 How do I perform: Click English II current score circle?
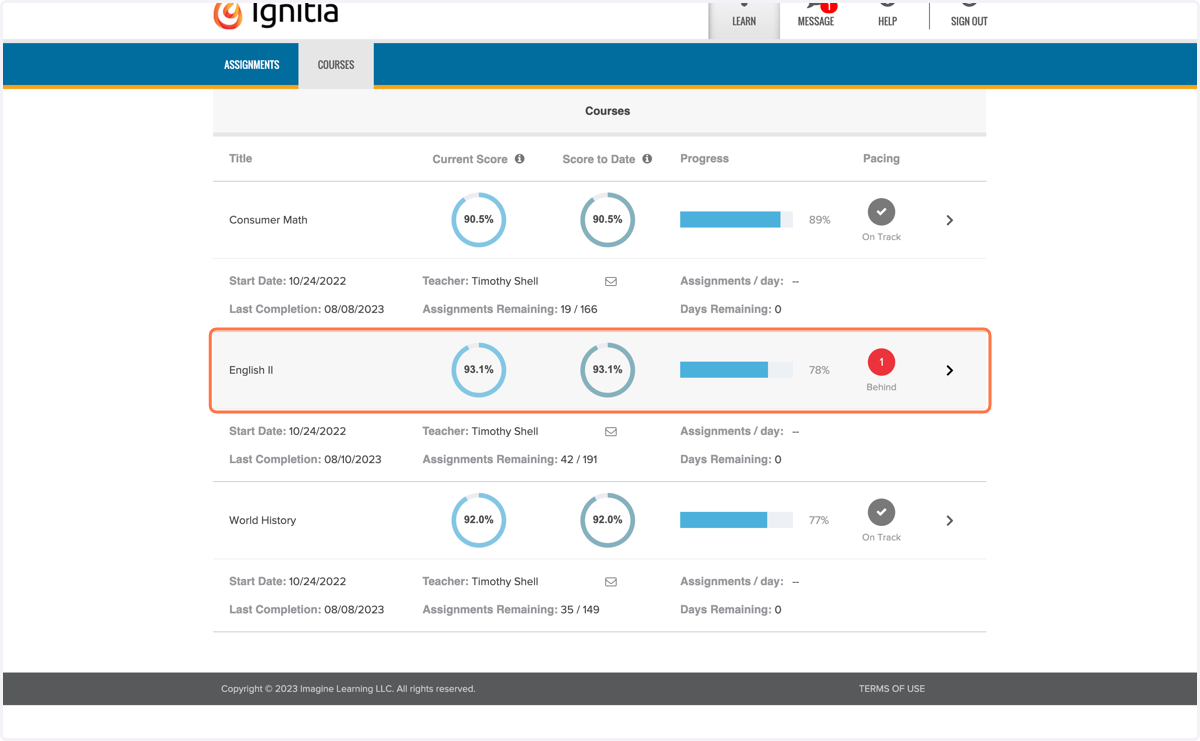(x=479, y=370)
